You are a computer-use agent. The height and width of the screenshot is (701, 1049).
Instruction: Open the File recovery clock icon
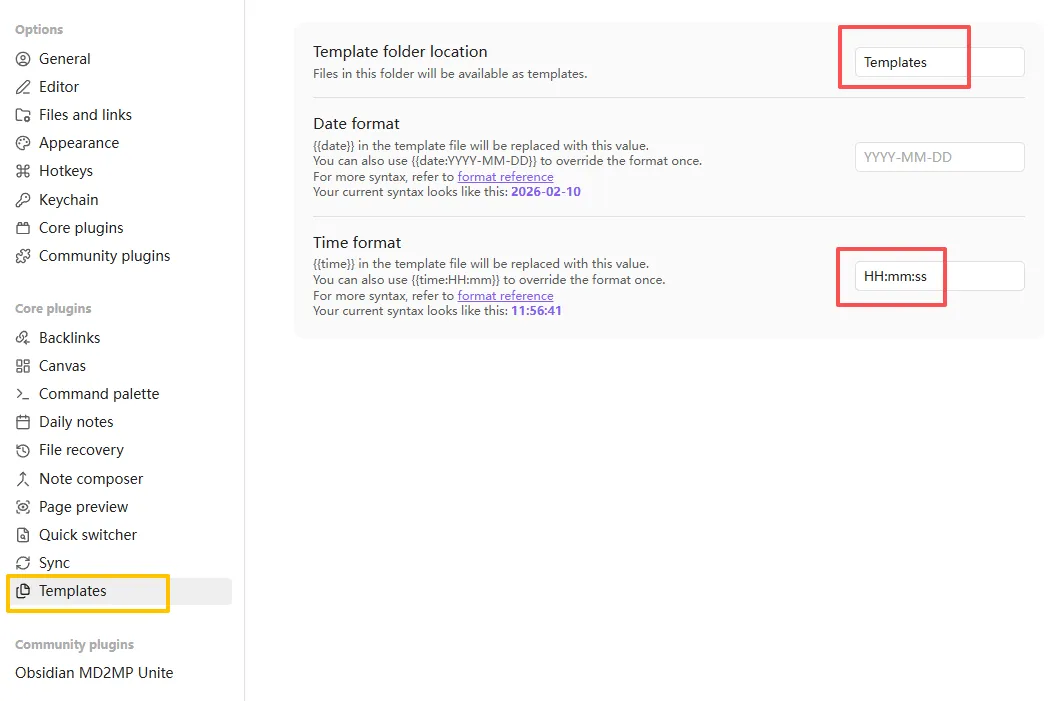coord(23,450)
